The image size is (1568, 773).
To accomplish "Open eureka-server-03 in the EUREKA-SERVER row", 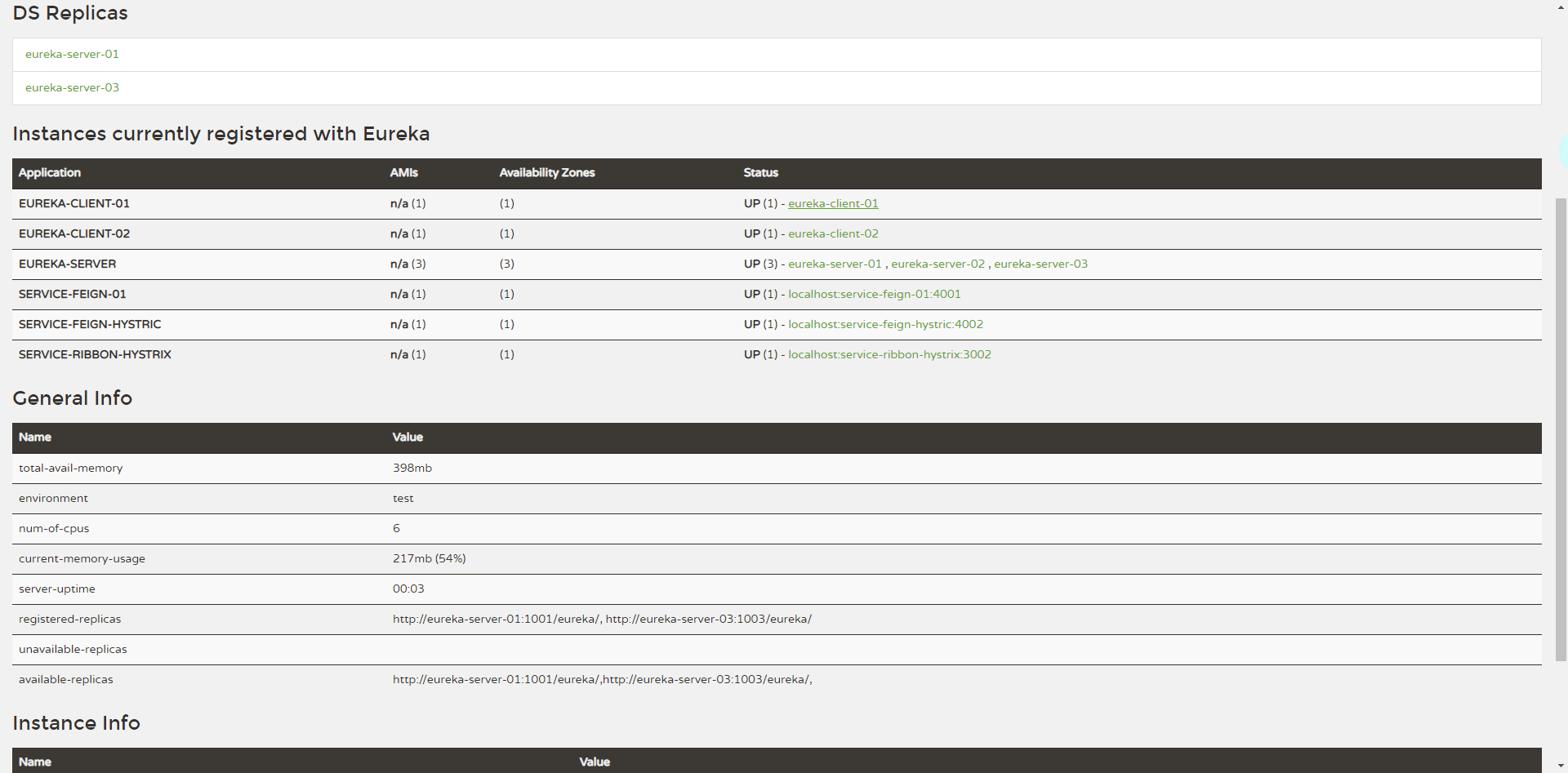I will 1040,264.
